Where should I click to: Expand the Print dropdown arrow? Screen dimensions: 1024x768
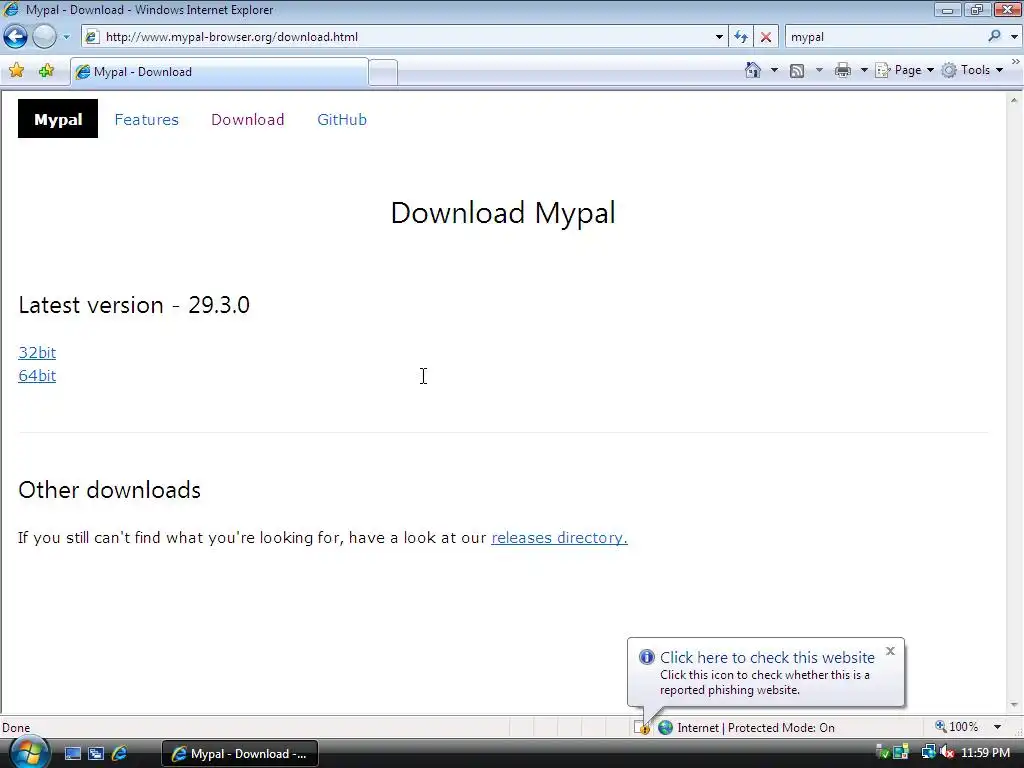pos(863,70)
